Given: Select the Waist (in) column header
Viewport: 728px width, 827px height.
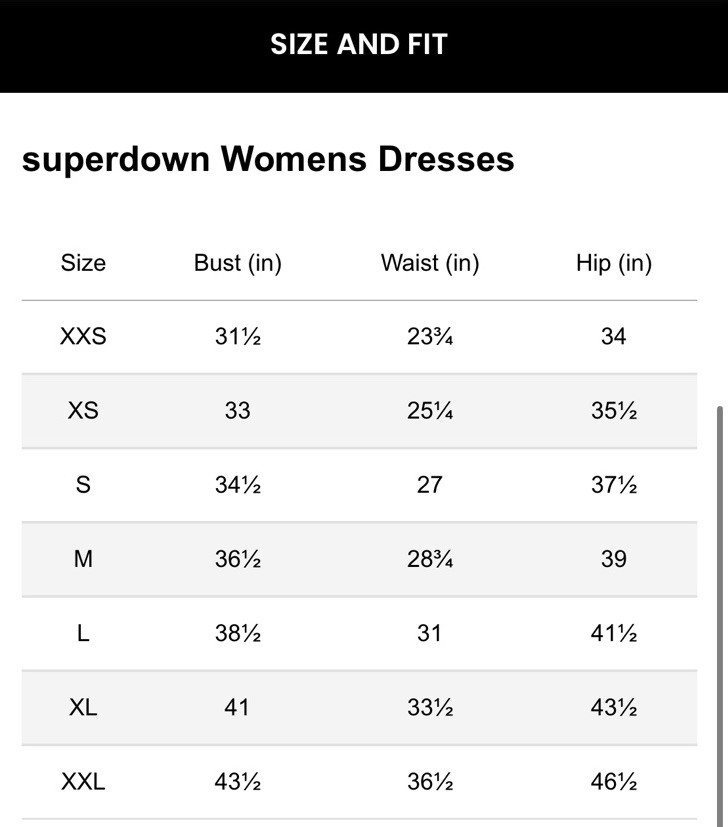Looking at the screenshot, I should tap(430, 263).
